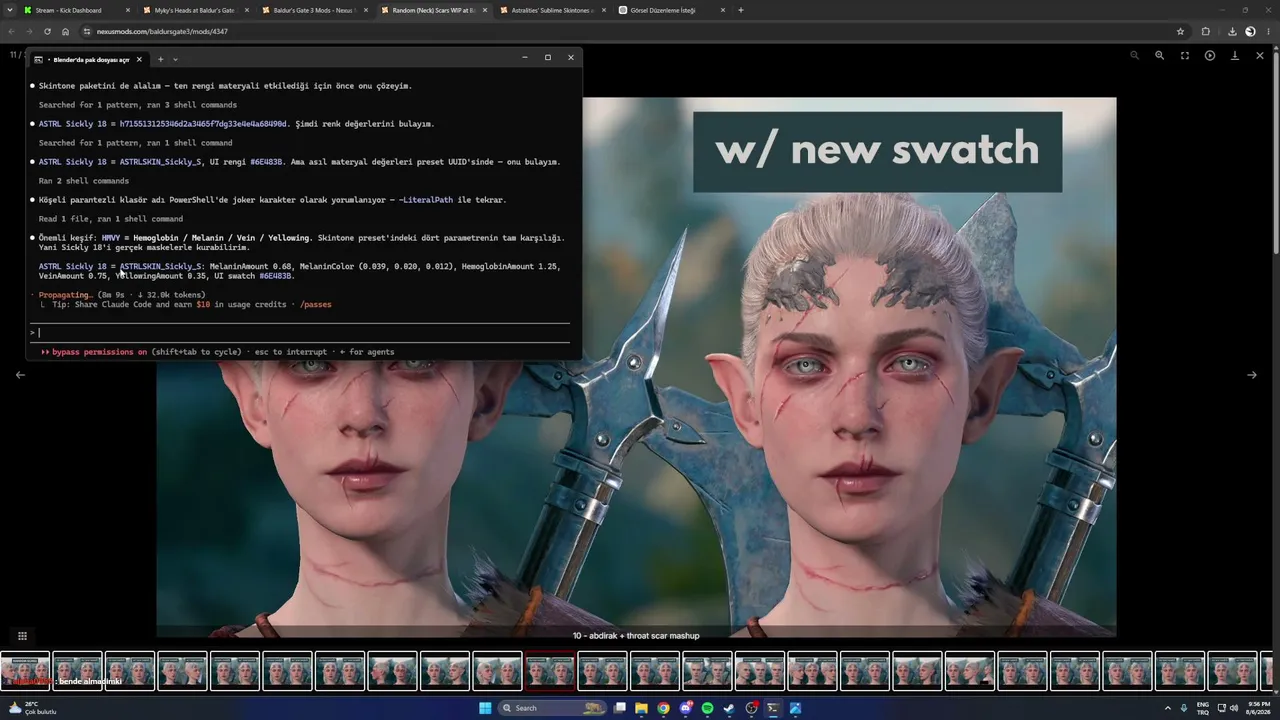The image size is (1280, 720).
Task: Open the terminal profile dropdown arrow
Action: pyautogui.click(x=175, y=59)
